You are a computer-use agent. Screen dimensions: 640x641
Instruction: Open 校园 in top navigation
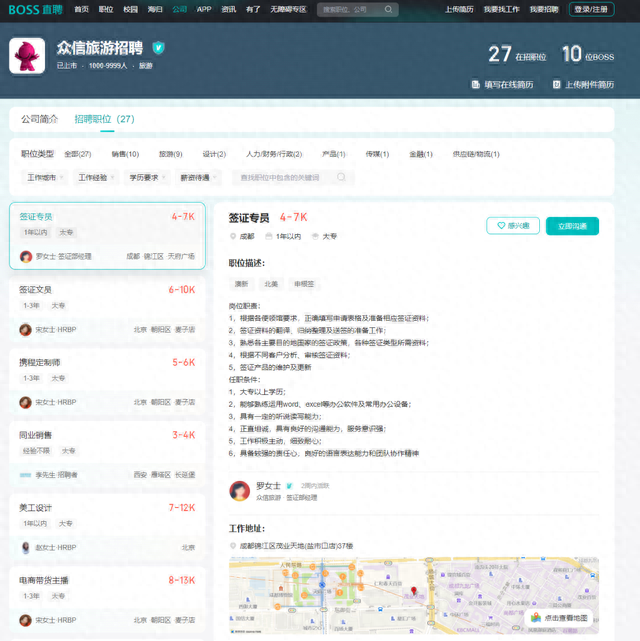pyautogui.click(x=130, y=9)
